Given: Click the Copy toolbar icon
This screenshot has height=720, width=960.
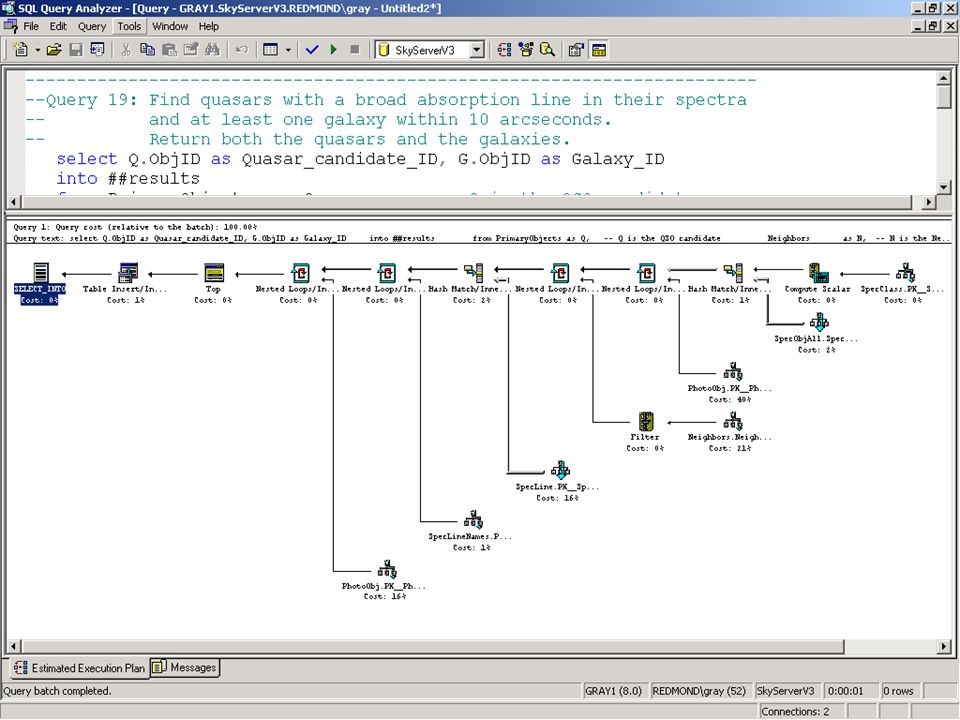Looking at the screenshot, I should click(x=148, y=50).
